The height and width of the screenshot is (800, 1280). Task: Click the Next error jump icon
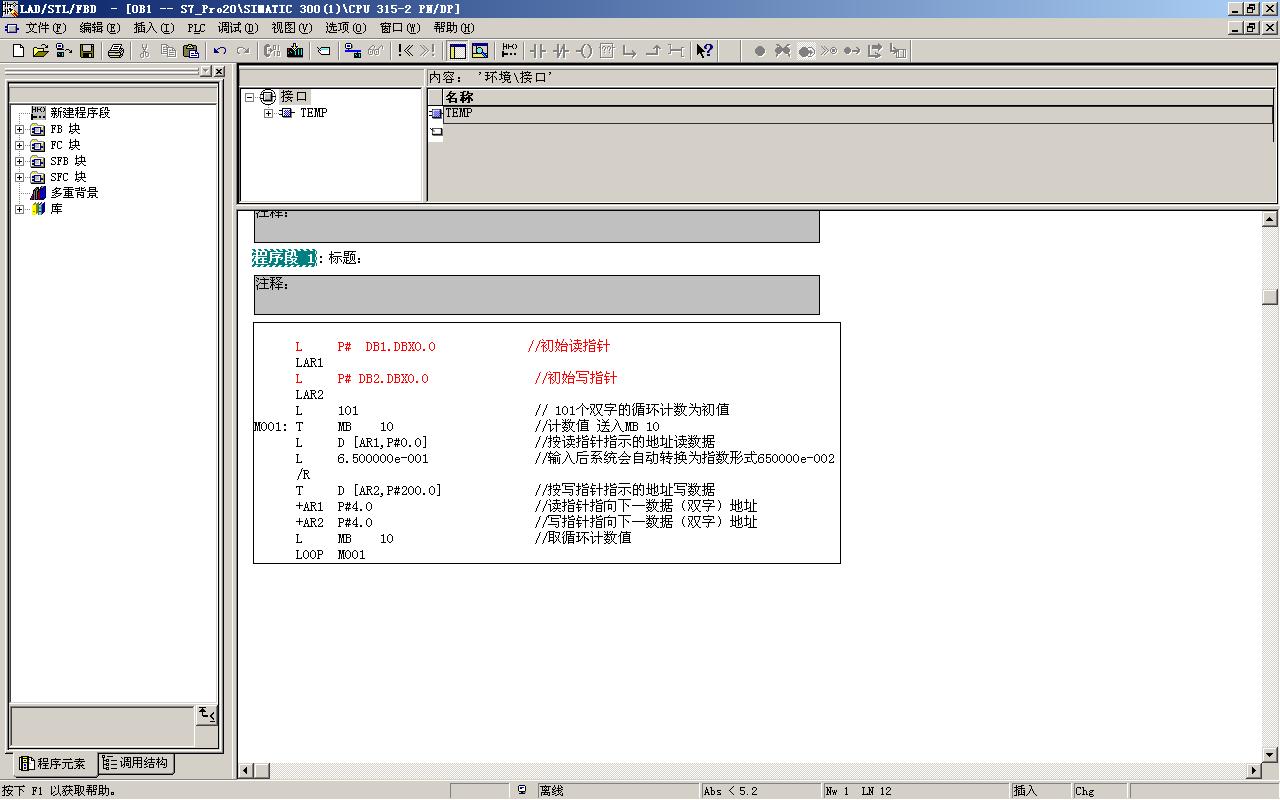pyautogui.click(x=428, y=51)
